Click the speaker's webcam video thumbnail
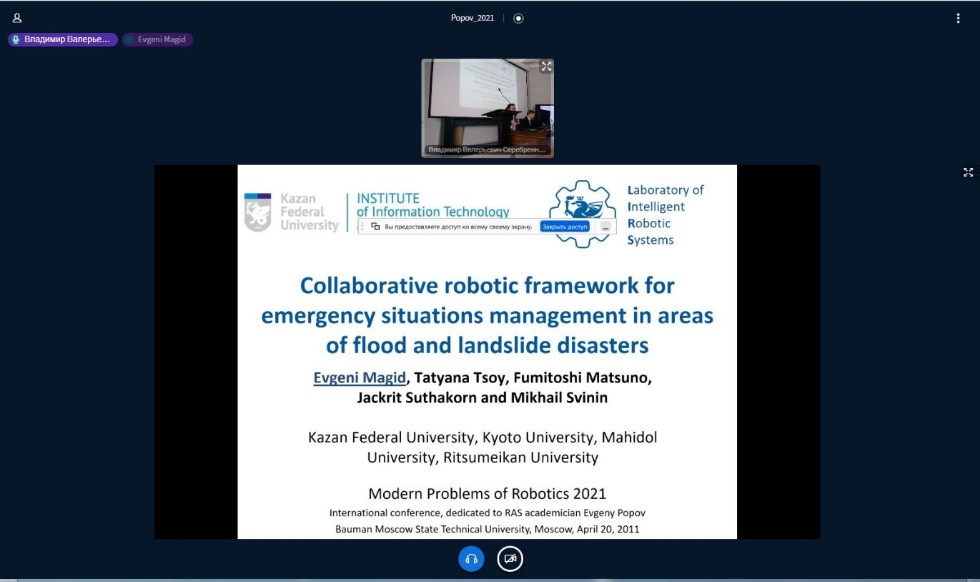 click(487, 105)
